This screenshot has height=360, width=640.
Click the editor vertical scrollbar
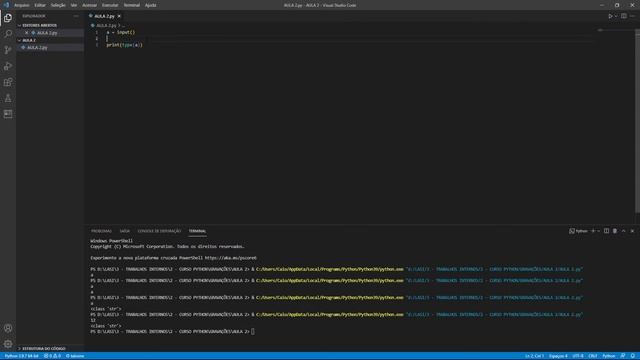(638, 120)
